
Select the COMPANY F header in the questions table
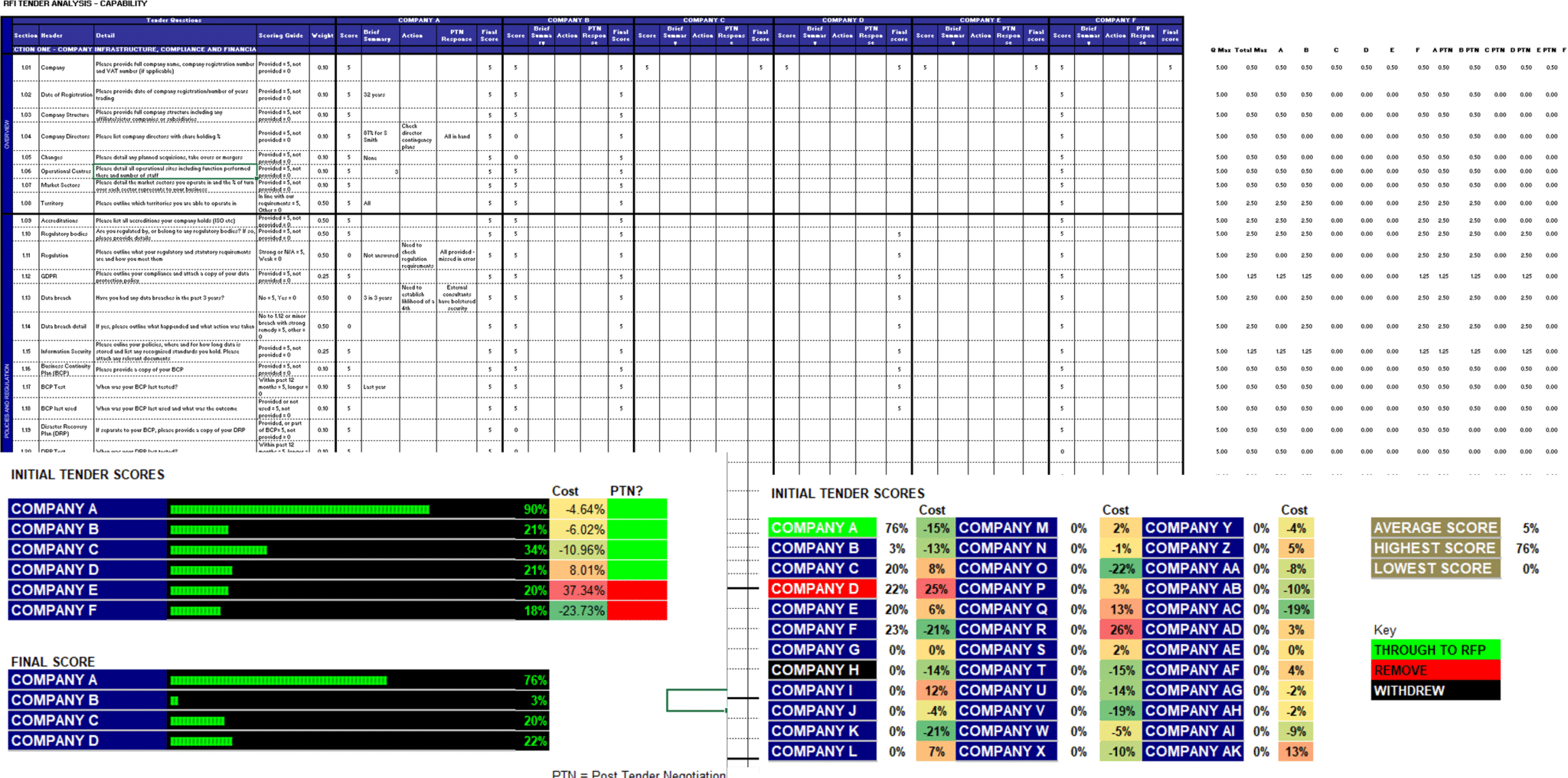coord(1116,20)
